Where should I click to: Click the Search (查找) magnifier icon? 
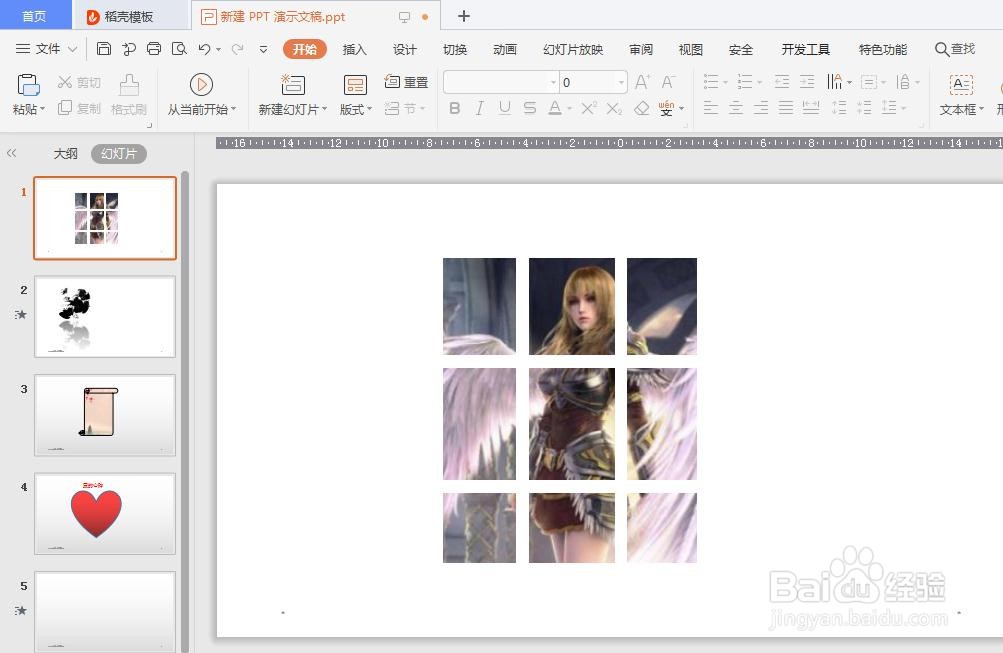(941, 49)
